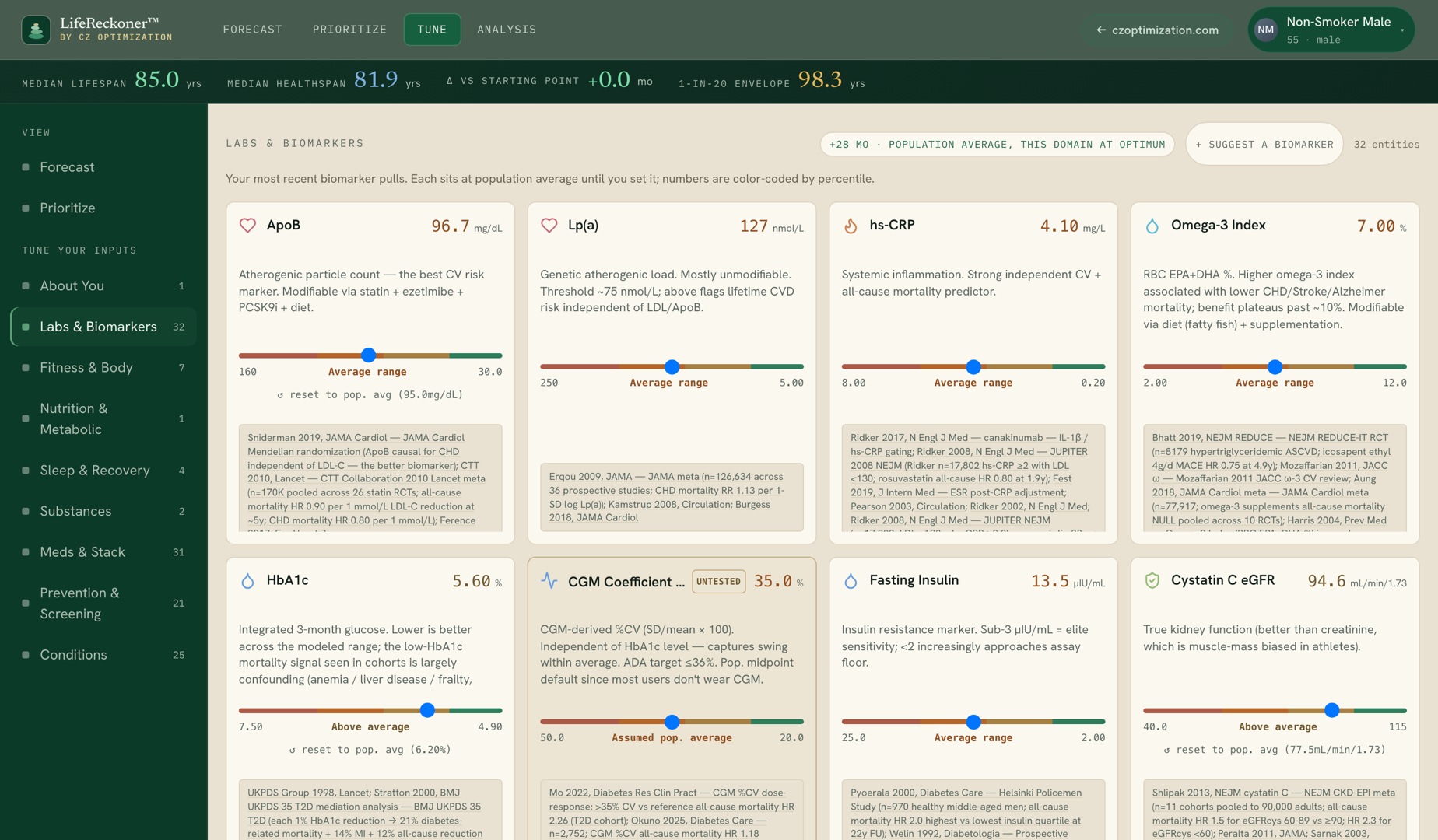Viewport: 1438px width, 840px height.
Task: Click the UNTESTED badge on CGM card
Action: (x=718, y=581)
